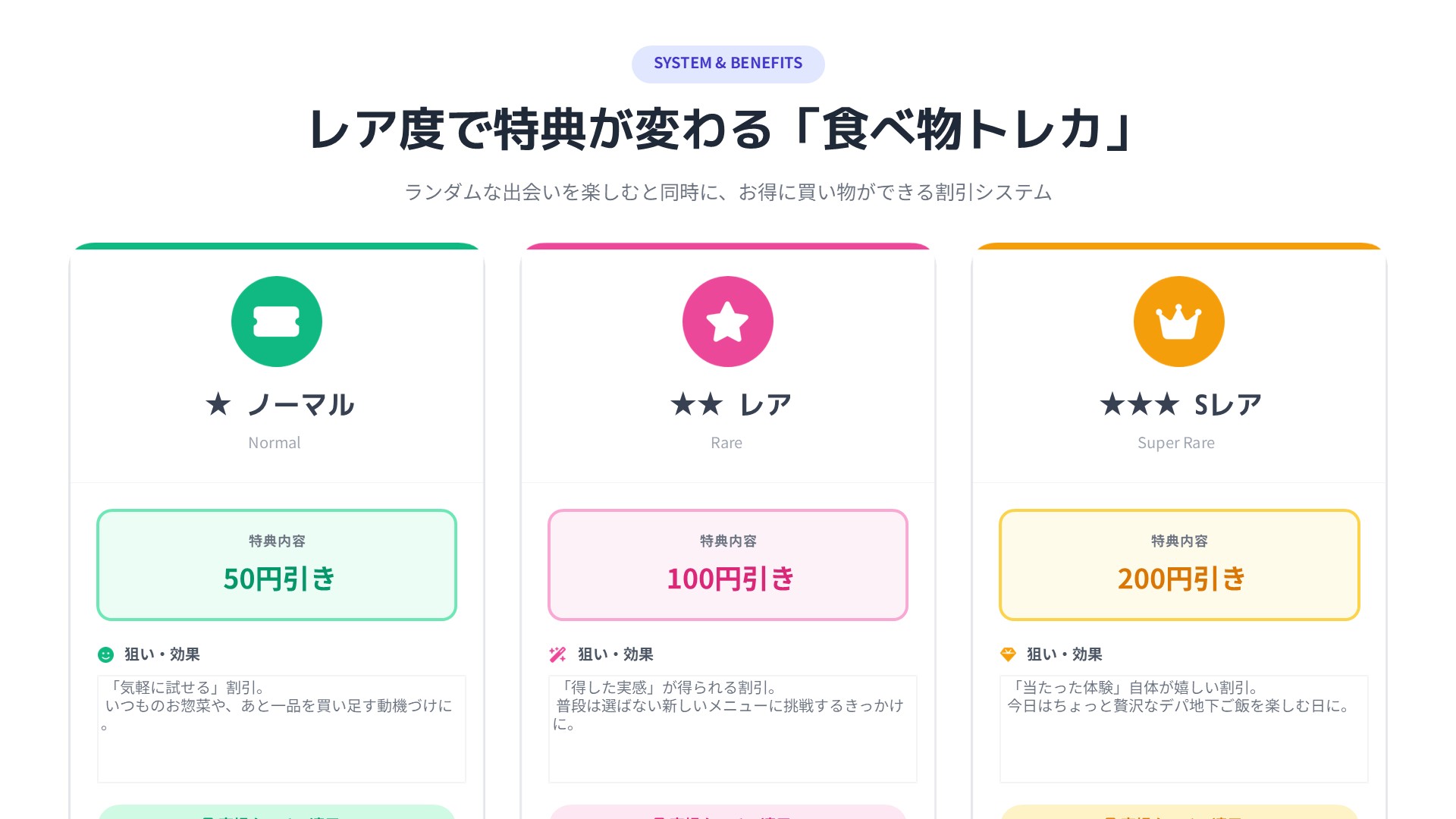Click the orange gem icon
1456x819 pixels.
tap(1008, 654)
